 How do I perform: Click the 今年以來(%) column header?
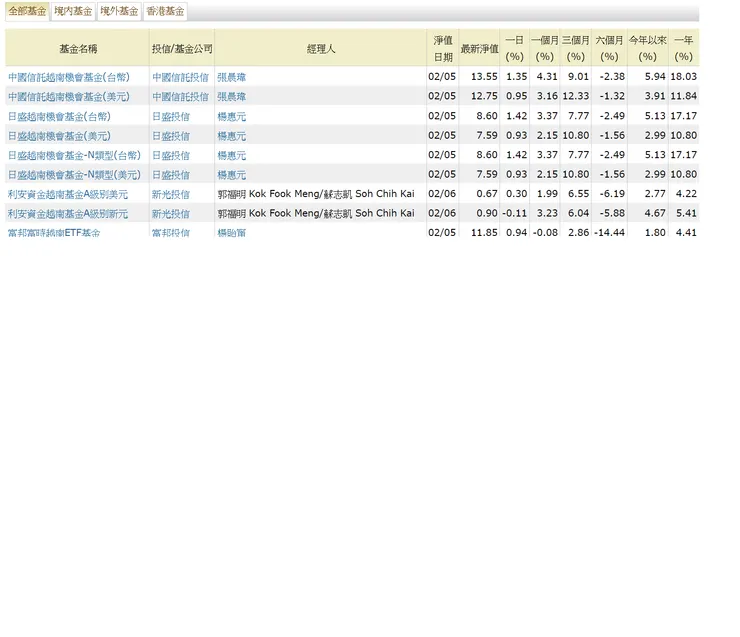648,49
